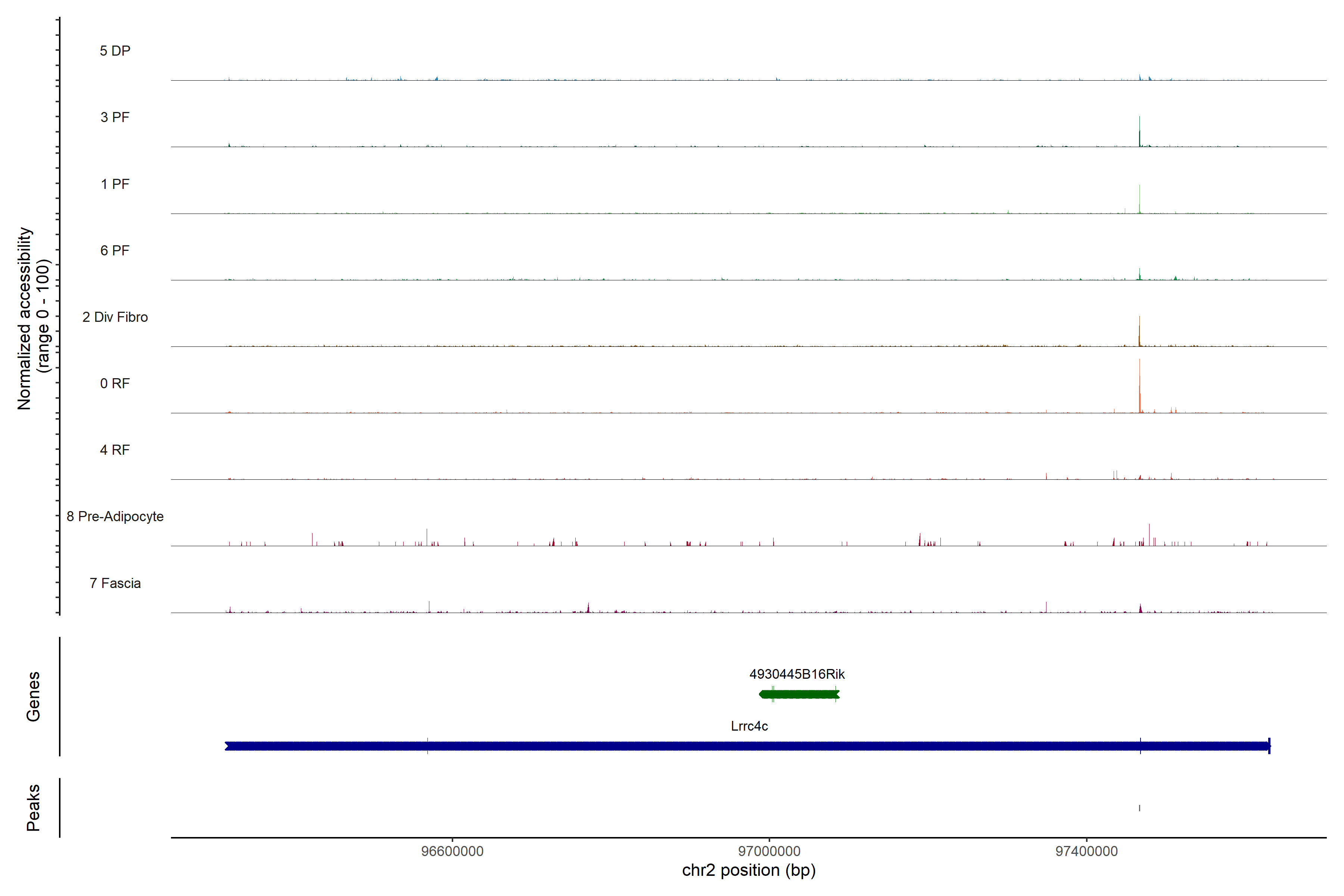The width and height of the screenshot is (1344, 896).
Task: Click the Lrrc4c gene name label
Action: click(749, 726)
